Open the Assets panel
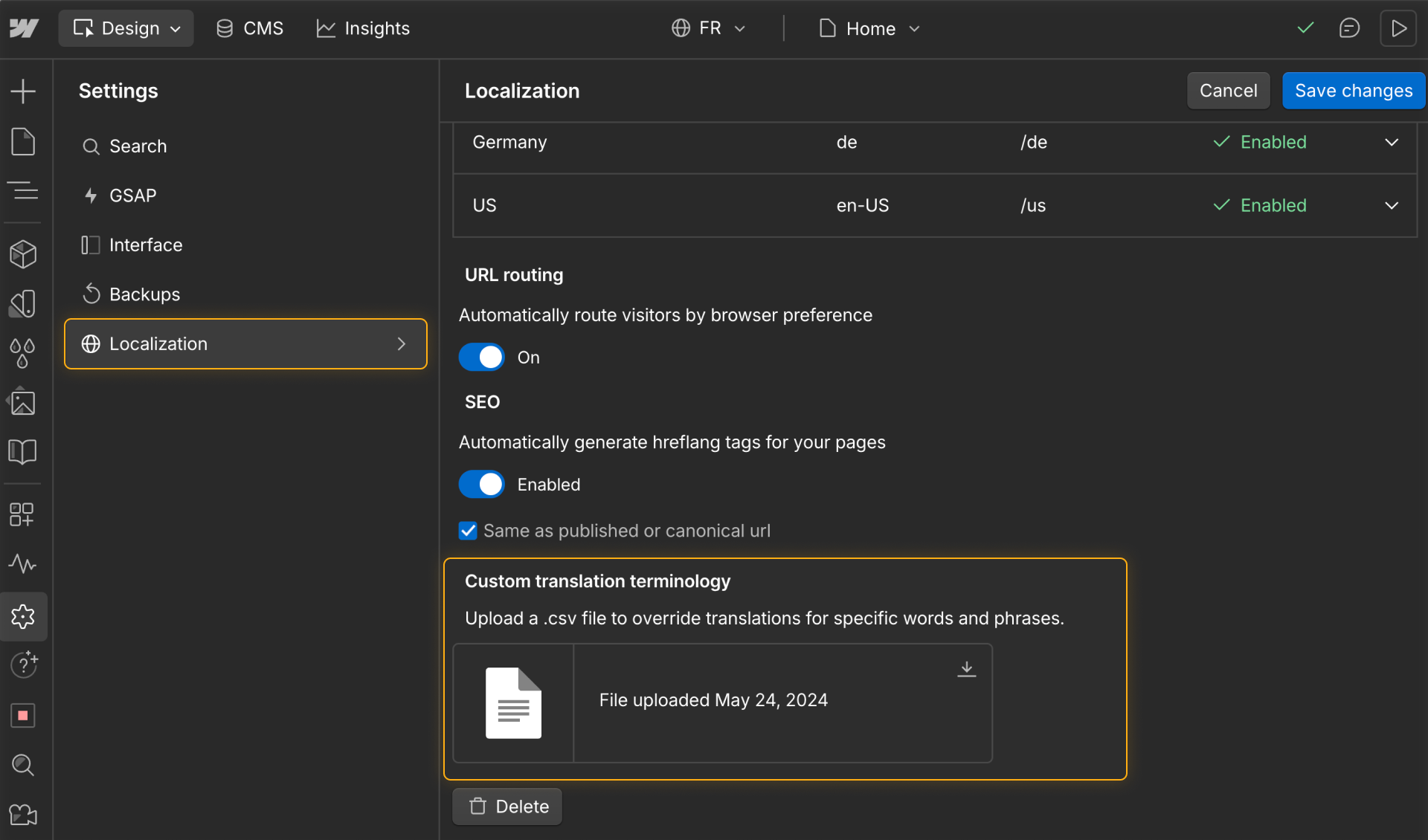1428x840 pixels. coord(24,402)
